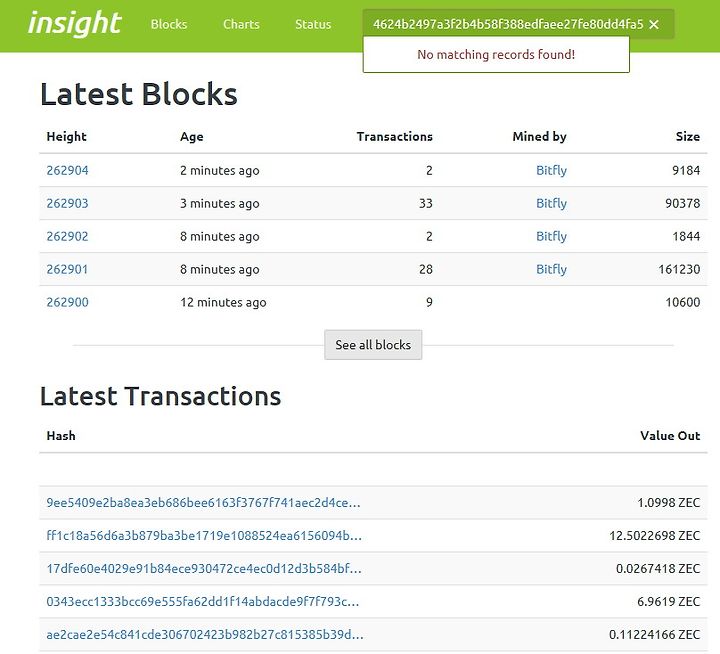This screenshot has height=654, width=720.
Task: Open Bitfly miner link for block 262901
Action: [x=551, y=269]
